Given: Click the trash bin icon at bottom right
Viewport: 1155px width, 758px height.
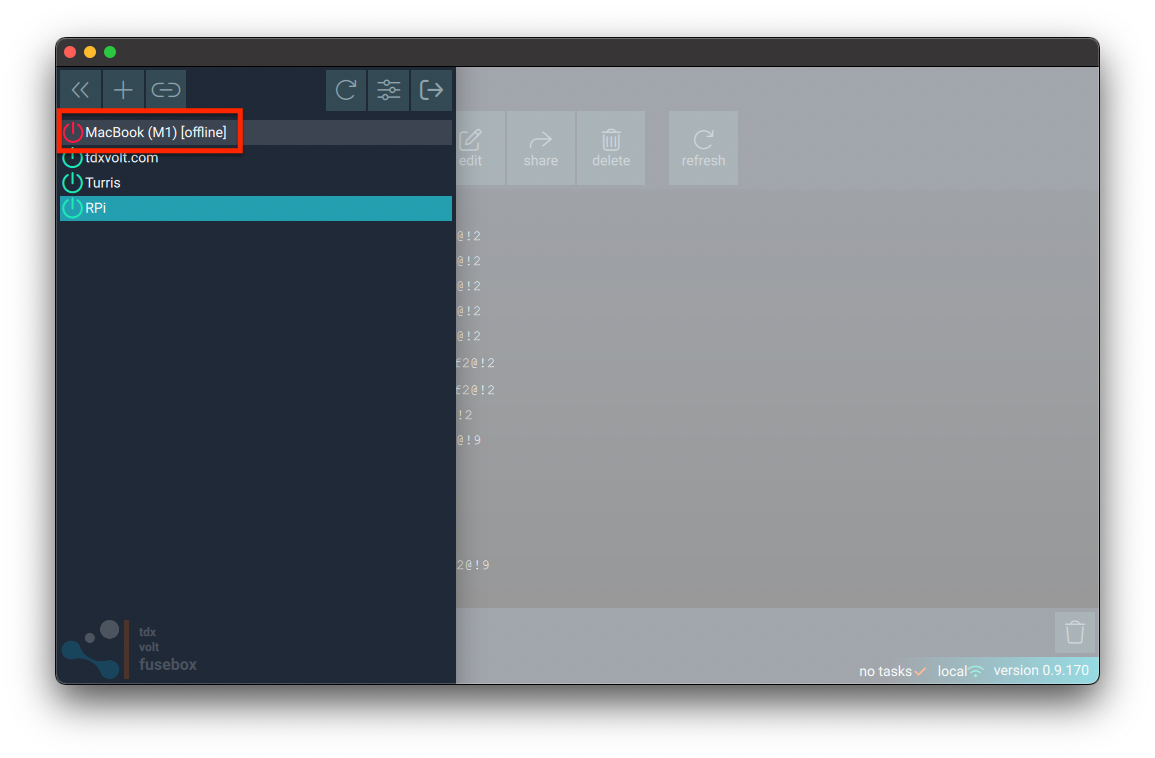Looking at the screenshot, I should coord(1075,632).
